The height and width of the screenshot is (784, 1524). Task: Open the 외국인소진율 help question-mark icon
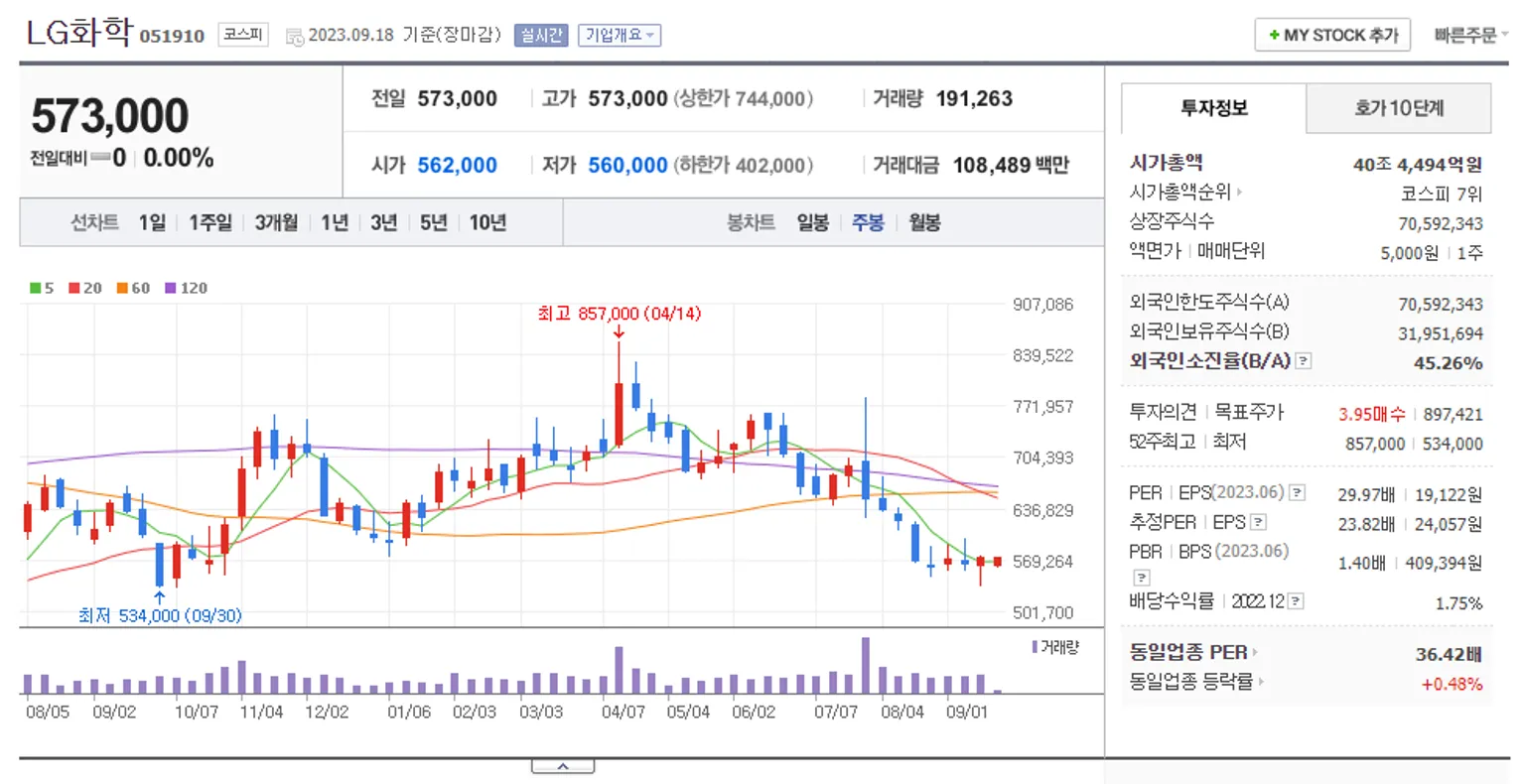[1304, 361]
